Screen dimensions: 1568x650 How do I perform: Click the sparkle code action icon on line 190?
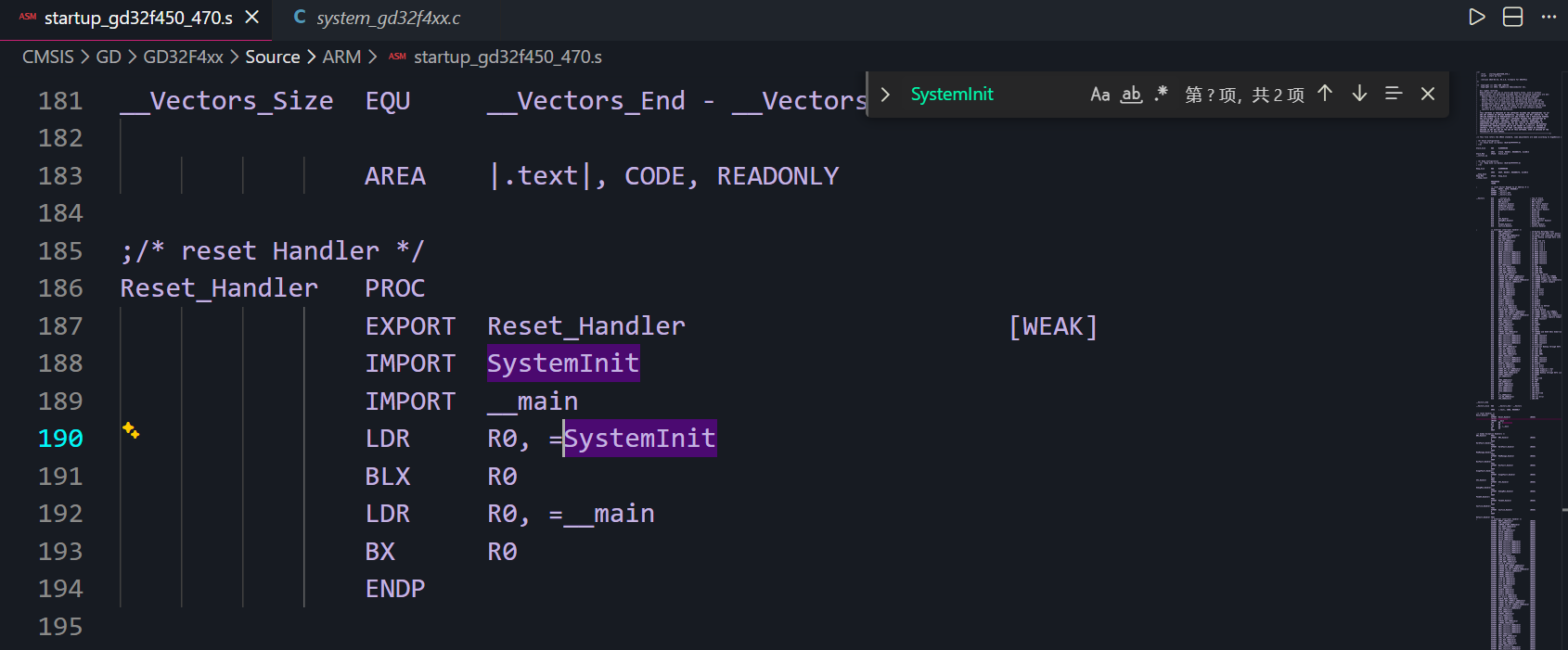[x=131, y=430]
